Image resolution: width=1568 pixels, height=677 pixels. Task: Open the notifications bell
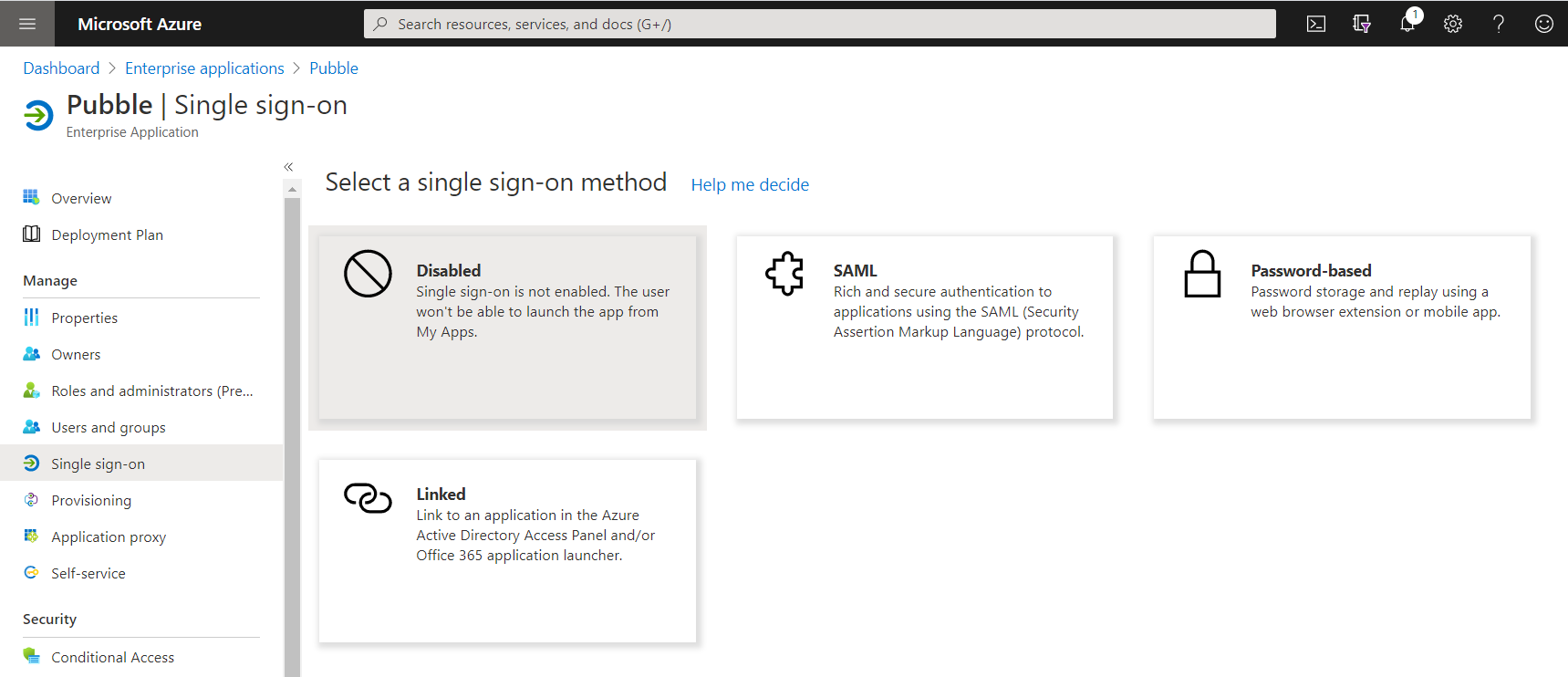pos(1407,24)
